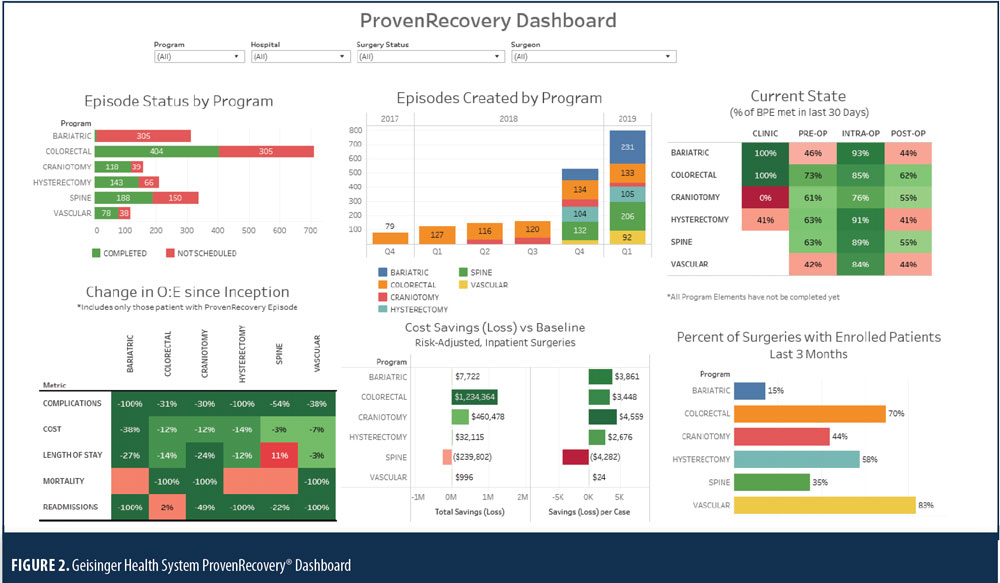The width and height of the screenshot is (1000, 583).
Task: Click Spine COMPLICATIONS cell showing -54%
Action: point(279,404)
